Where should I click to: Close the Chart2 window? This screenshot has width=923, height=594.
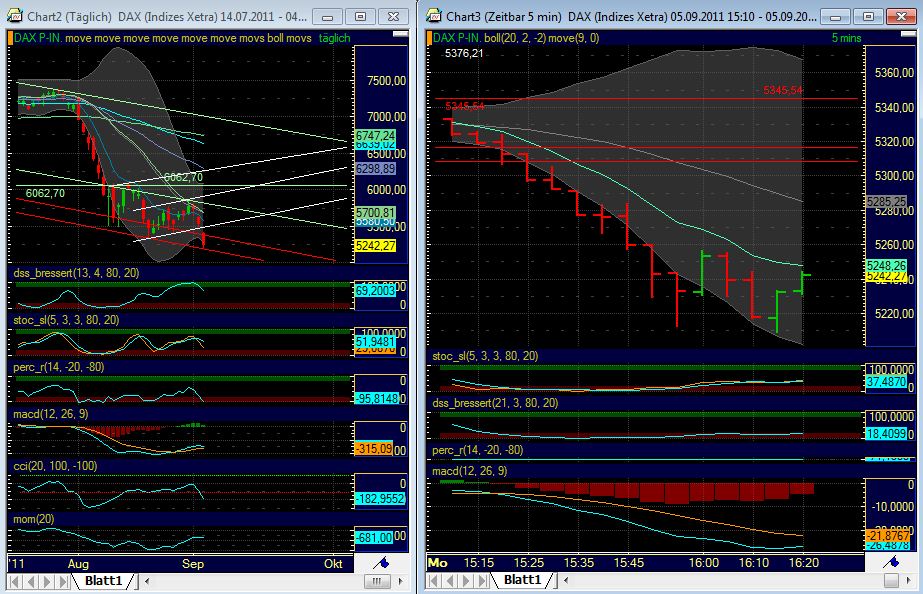[x=393, y=17]
